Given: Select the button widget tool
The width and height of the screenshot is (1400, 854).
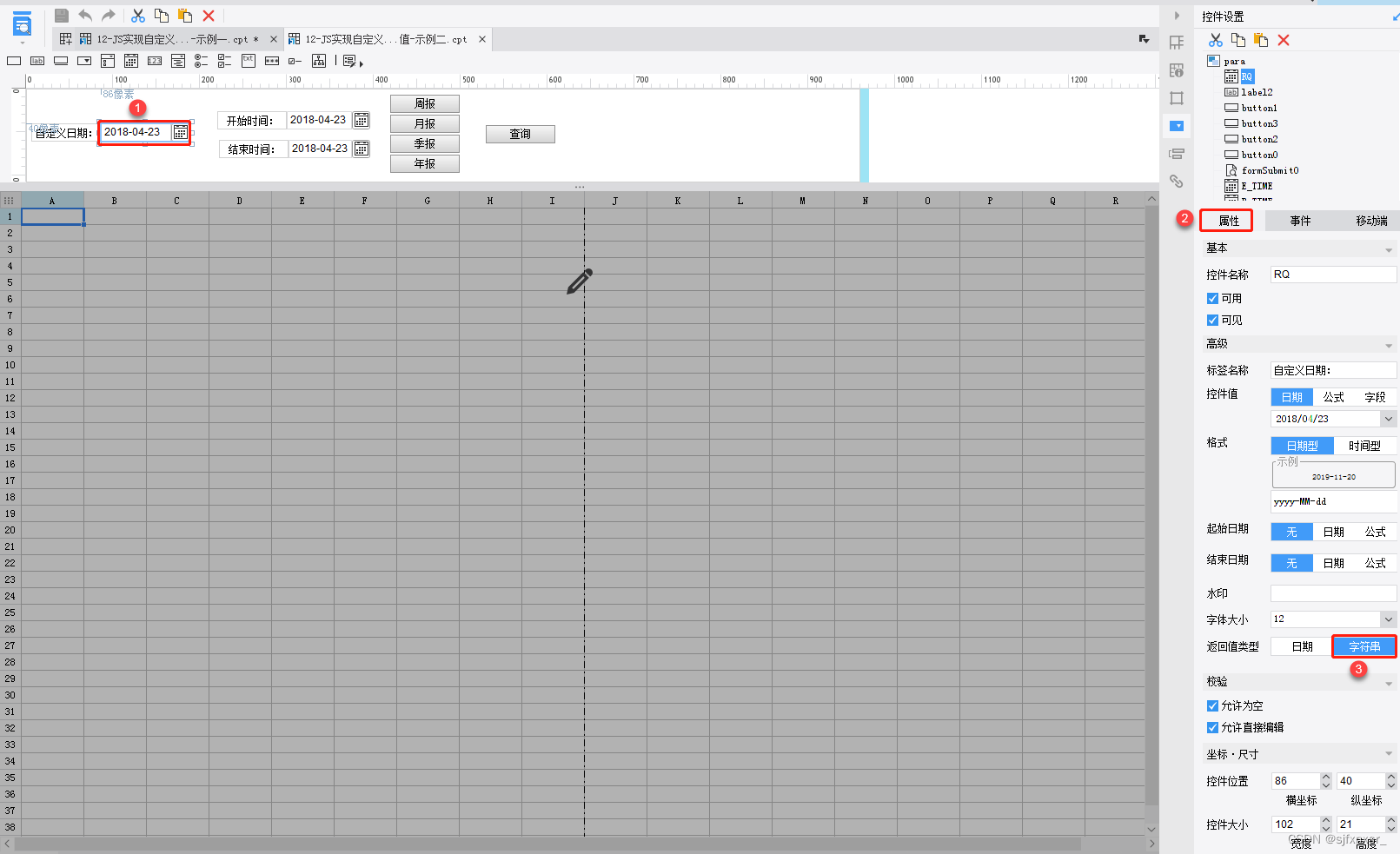Looking at the screenshot, I should pyautogui.click(x=61, y=61).
